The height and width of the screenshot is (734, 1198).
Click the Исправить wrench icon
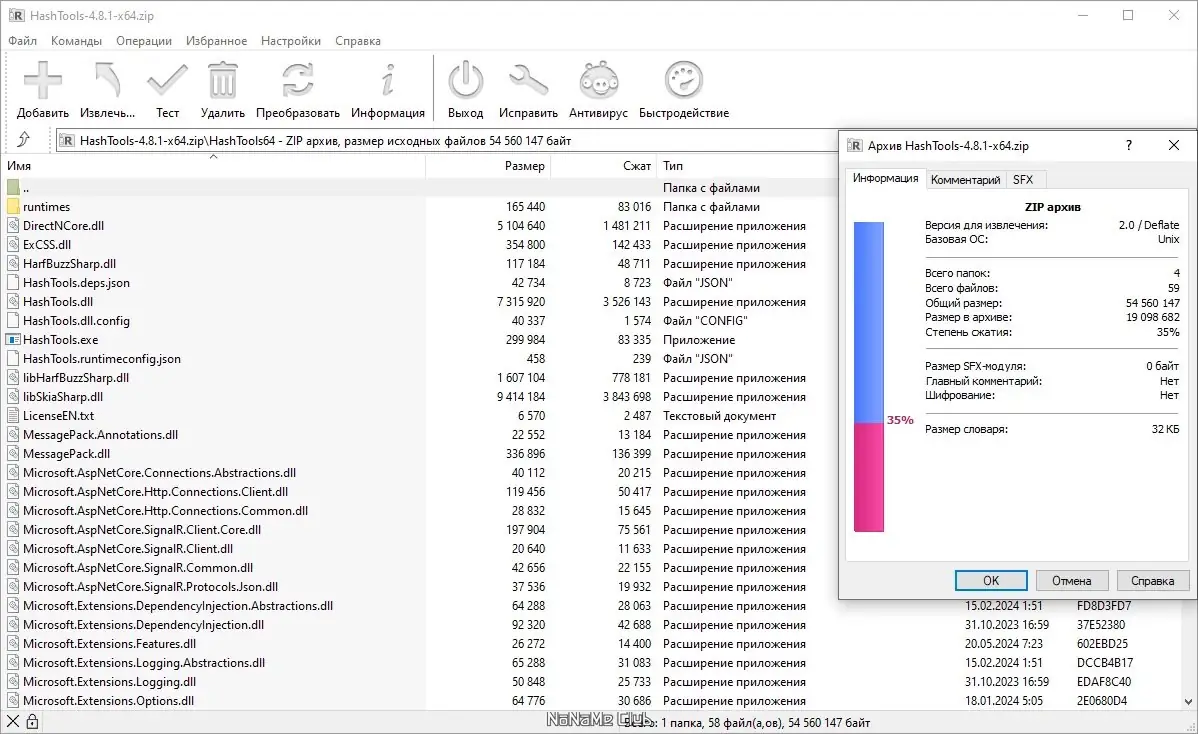[528, 80]
